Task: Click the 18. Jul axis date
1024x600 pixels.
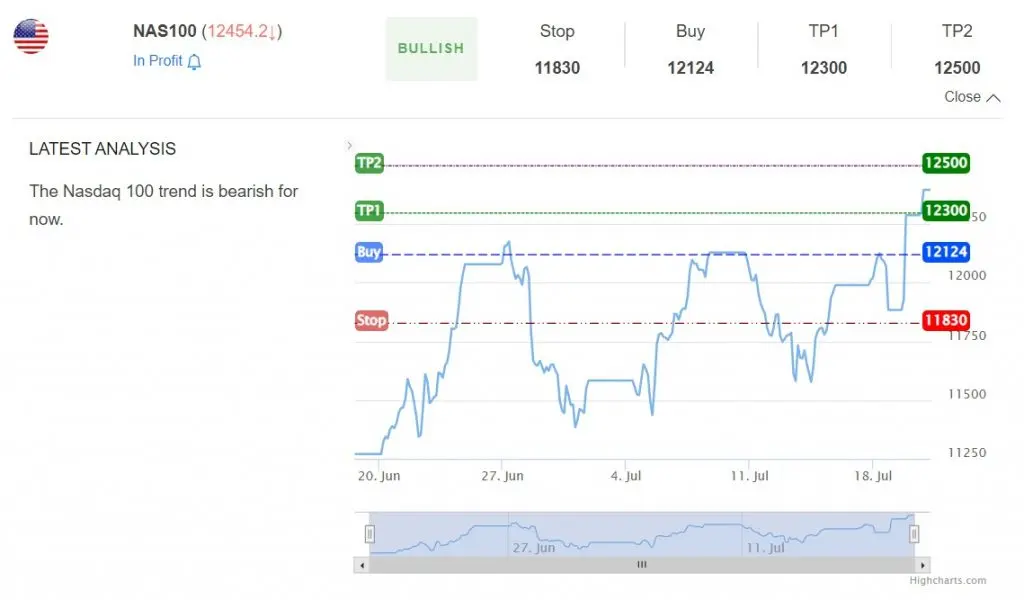Action: 872,476
